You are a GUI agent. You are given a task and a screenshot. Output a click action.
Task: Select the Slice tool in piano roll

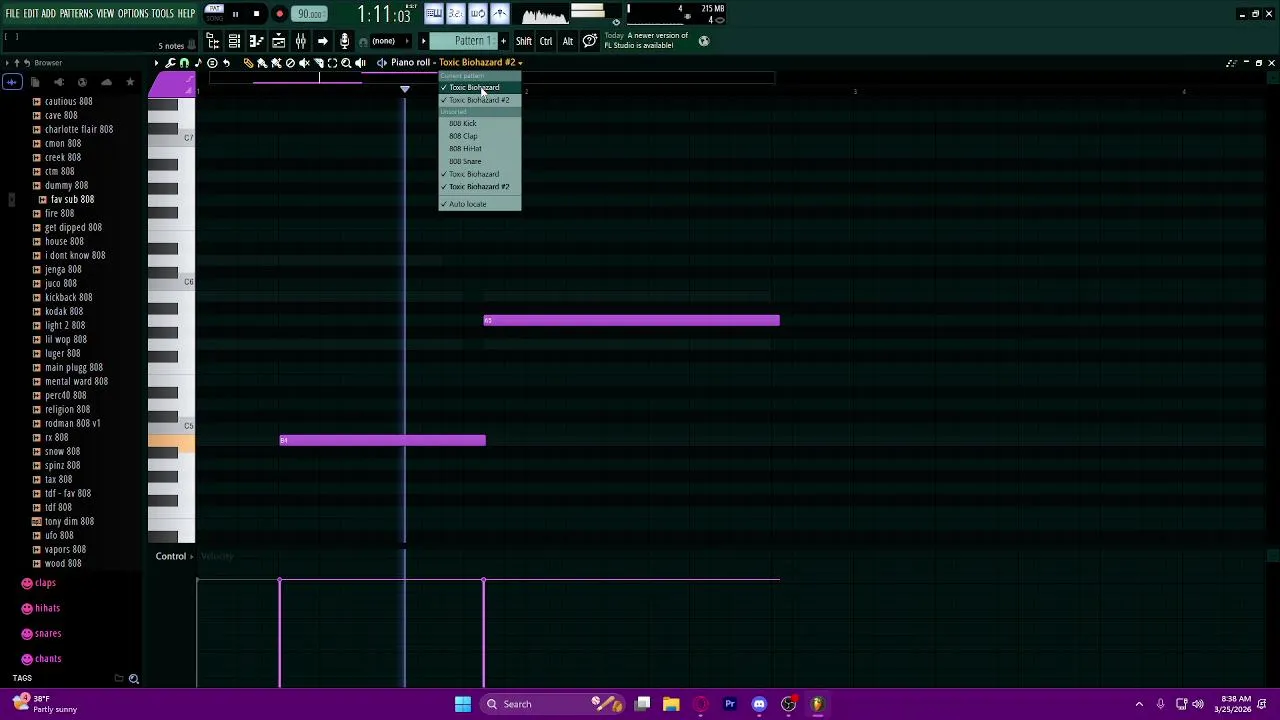318,62
